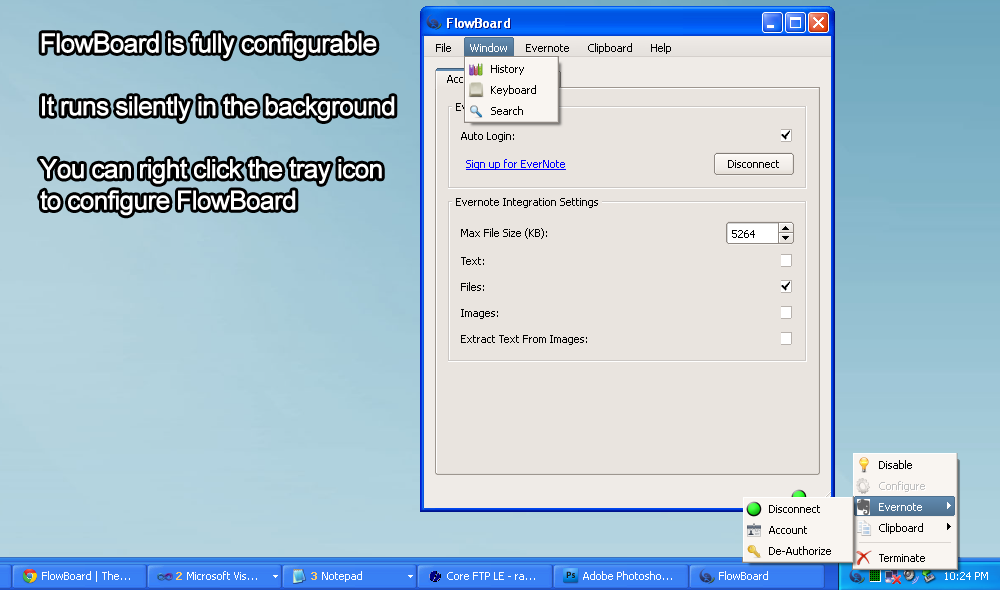Open Microsoft Visual taskbar group dropdown arrow
Viewport: 1000px width, 590px height.
pyautogui.click(x=275, y=577)
